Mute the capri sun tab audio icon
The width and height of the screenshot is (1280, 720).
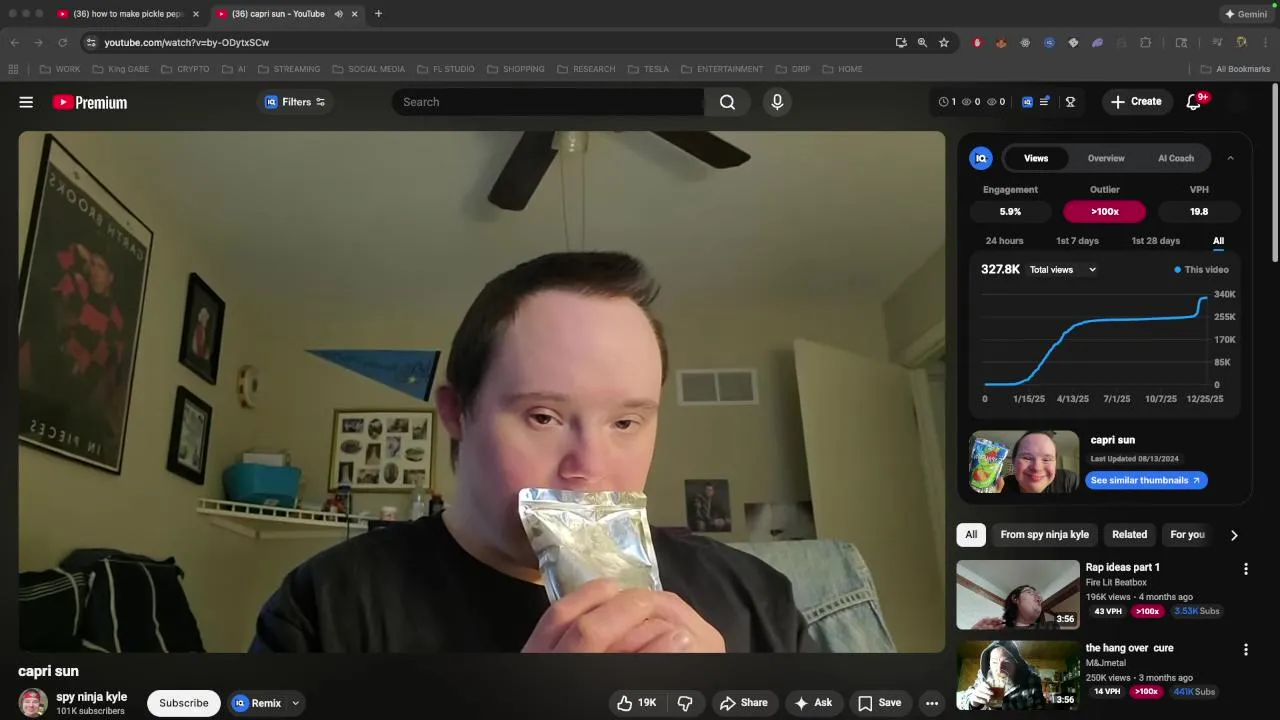coord(338,14)
